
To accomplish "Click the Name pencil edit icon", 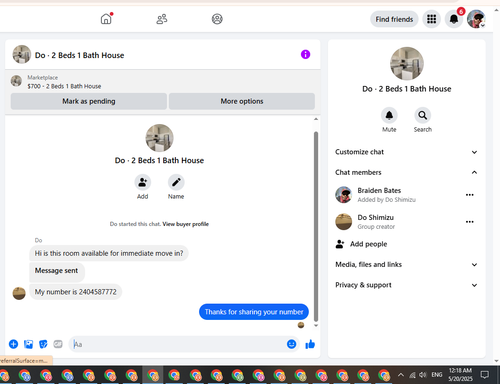I will click(x=176, y=182).
